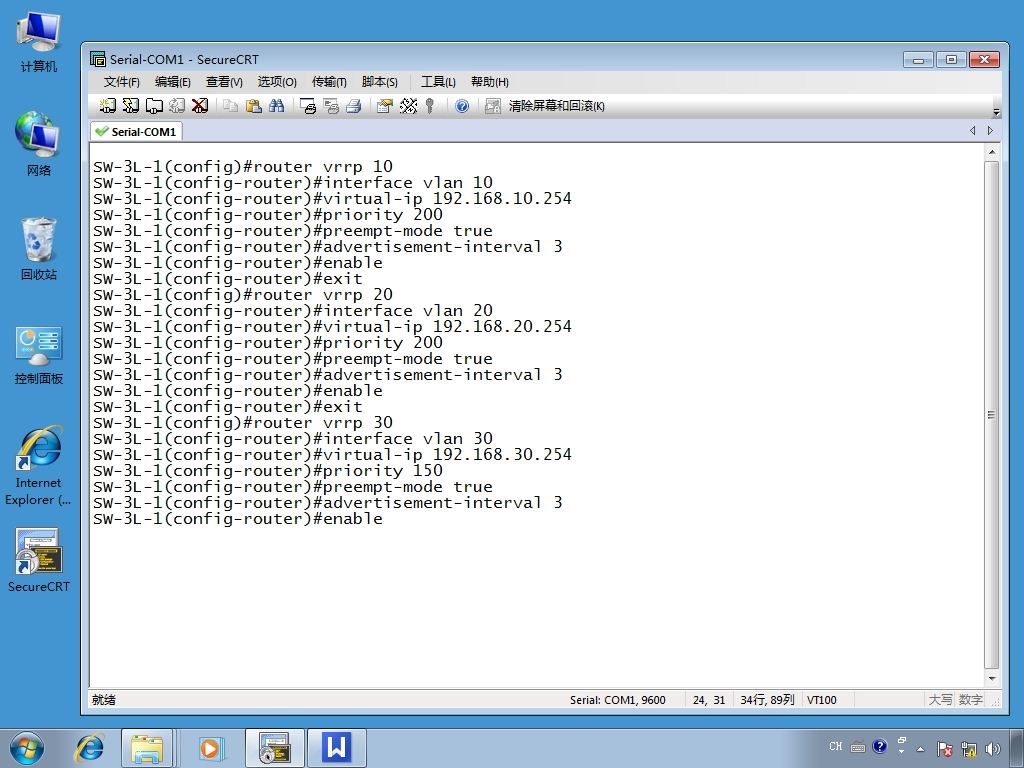Click the tab scroll left arrow
1024x768 pixels.
coord(972,131)
